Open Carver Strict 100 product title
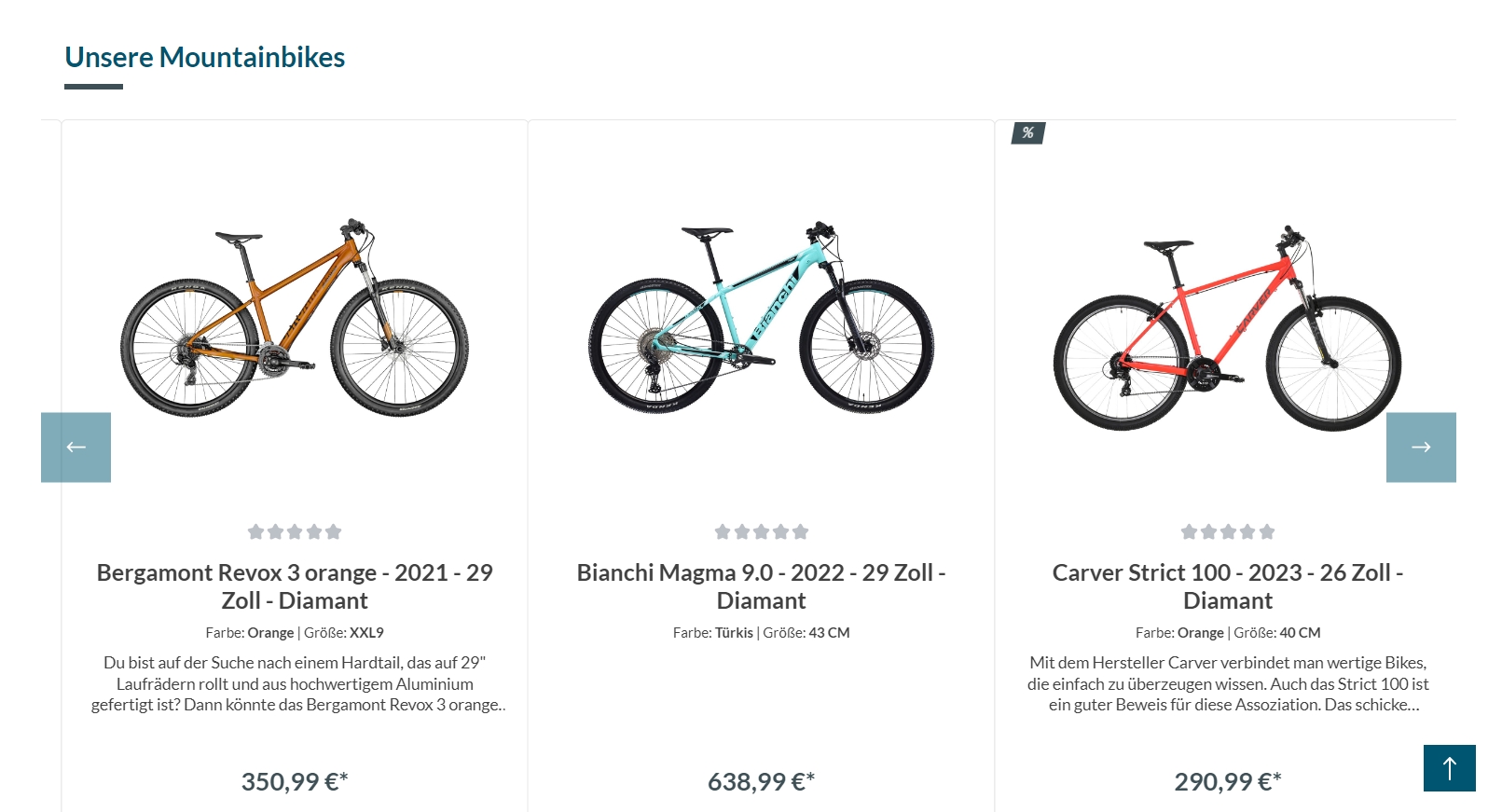The width and height of the screenshot is (1502, 812). 1228,586
